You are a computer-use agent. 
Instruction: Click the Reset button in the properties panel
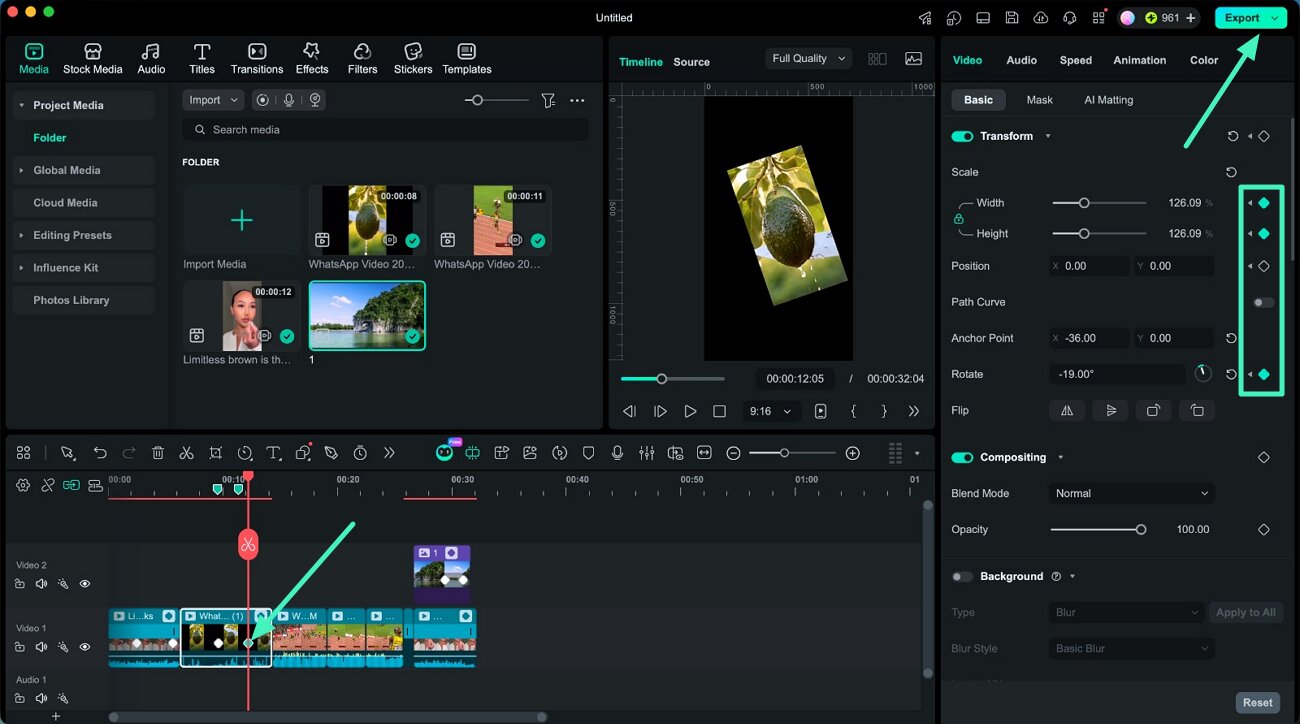tap(1257, 702)
